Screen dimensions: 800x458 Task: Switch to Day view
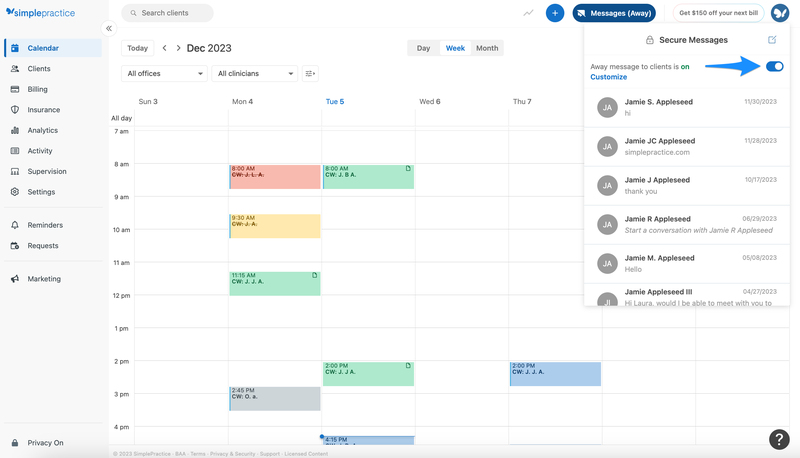423,48
